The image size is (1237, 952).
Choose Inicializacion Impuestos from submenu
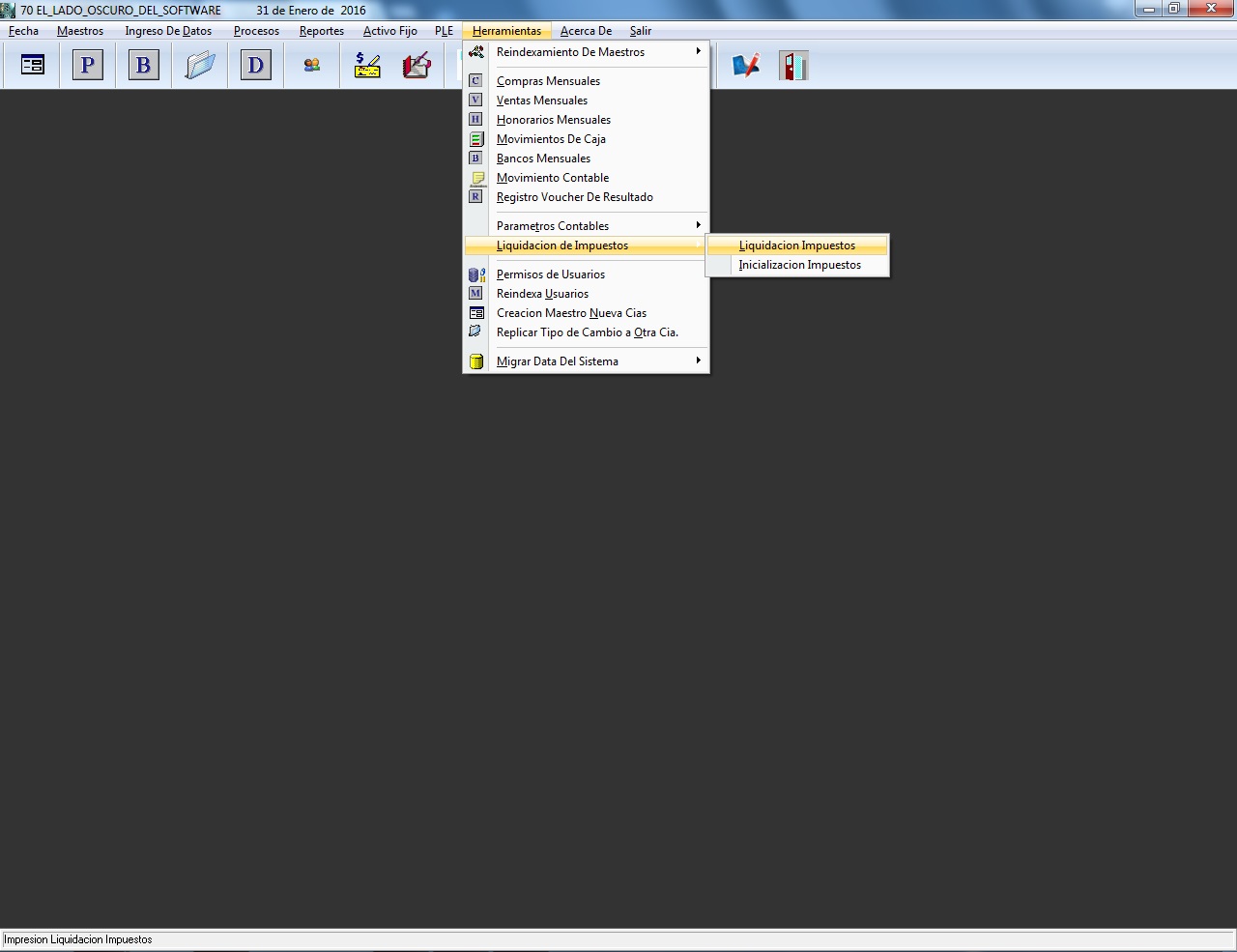[799, 265]
